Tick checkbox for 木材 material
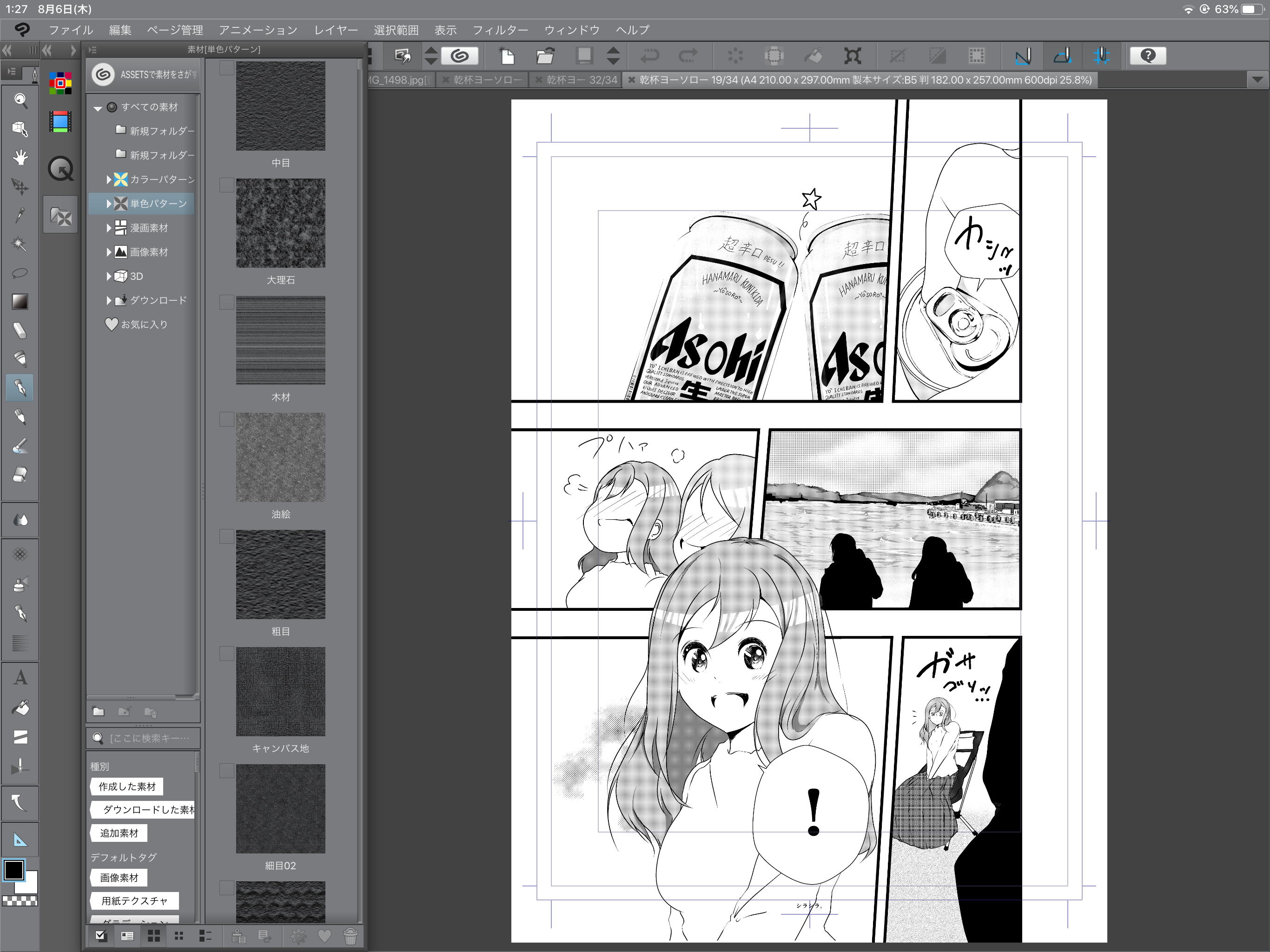The image size is (1270, 952). coord(226,302)
